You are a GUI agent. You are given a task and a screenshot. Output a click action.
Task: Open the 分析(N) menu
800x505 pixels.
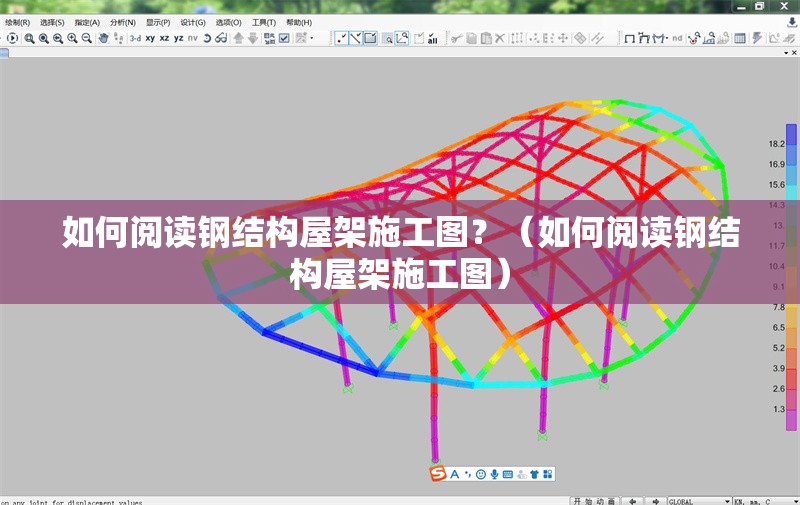pyautogui.click(x=123, y=22)
